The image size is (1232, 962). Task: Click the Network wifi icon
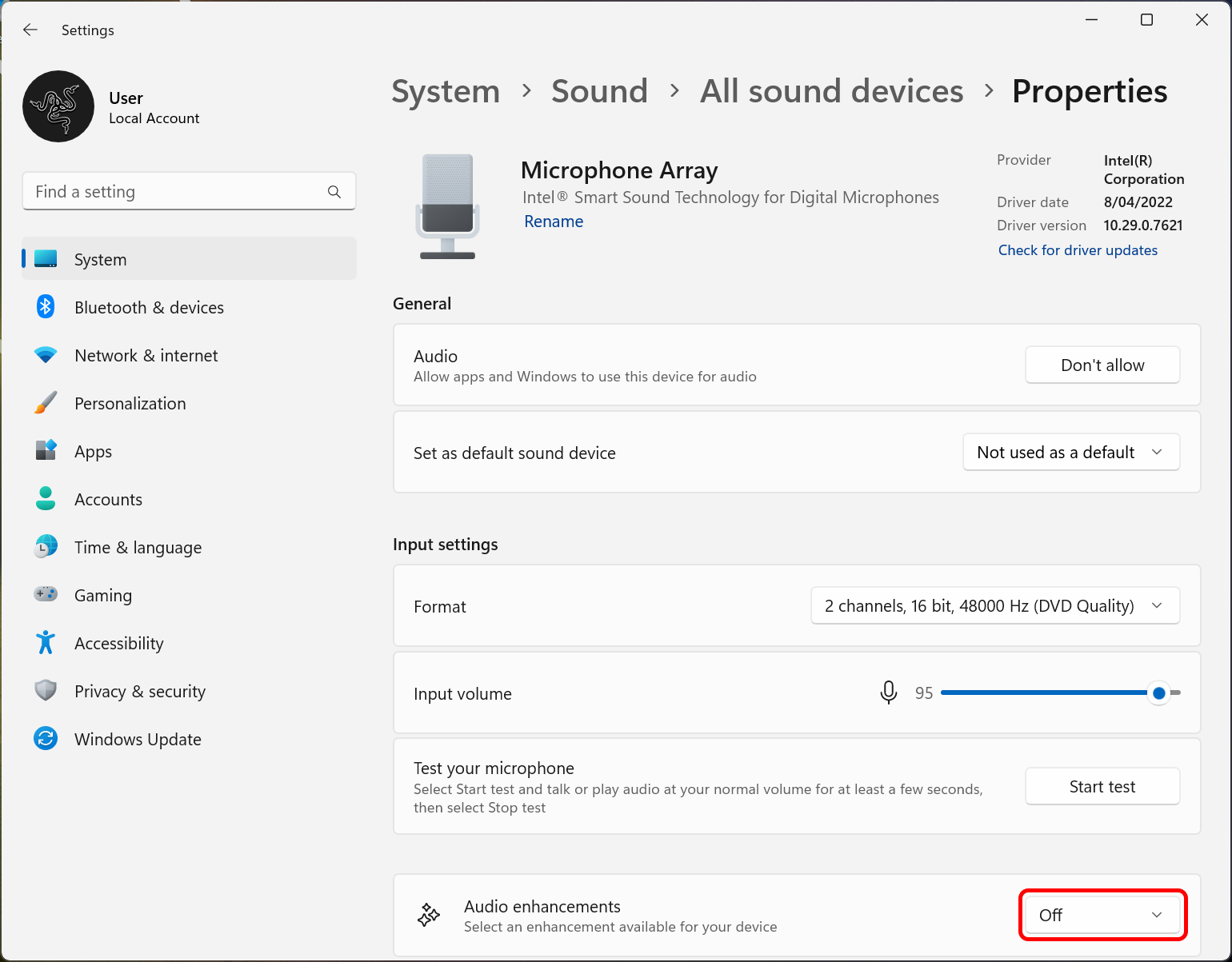click(x=46, y=355)
